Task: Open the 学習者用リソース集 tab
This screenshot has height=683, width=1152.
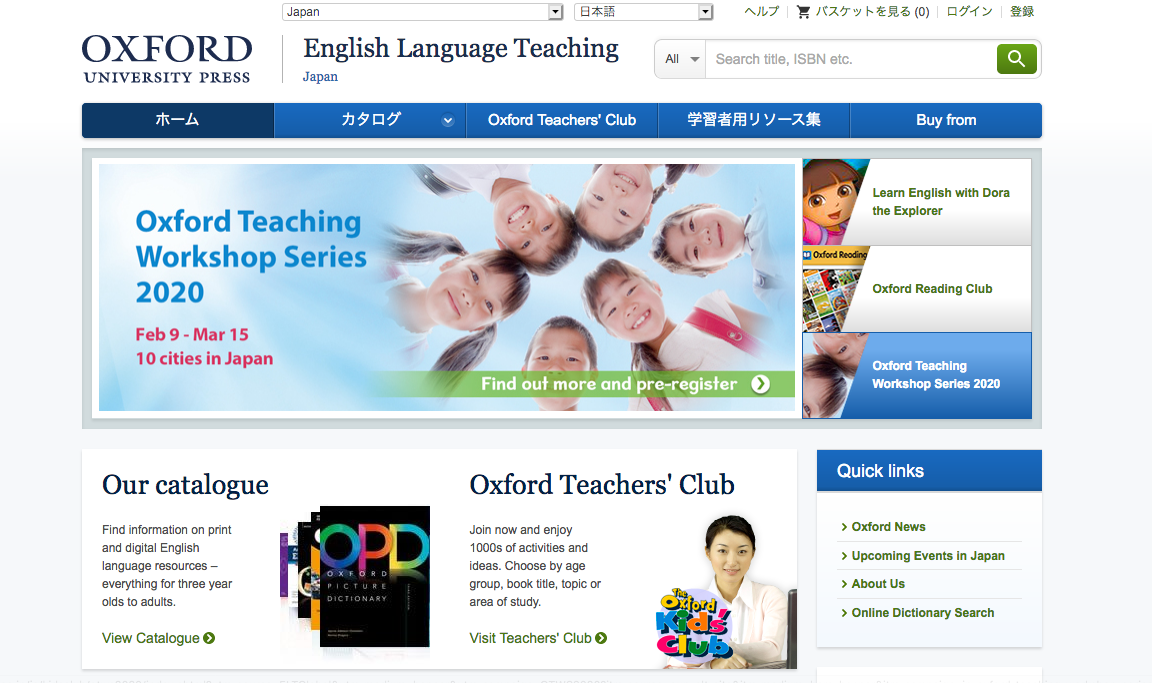Action: tap(754, 120)
